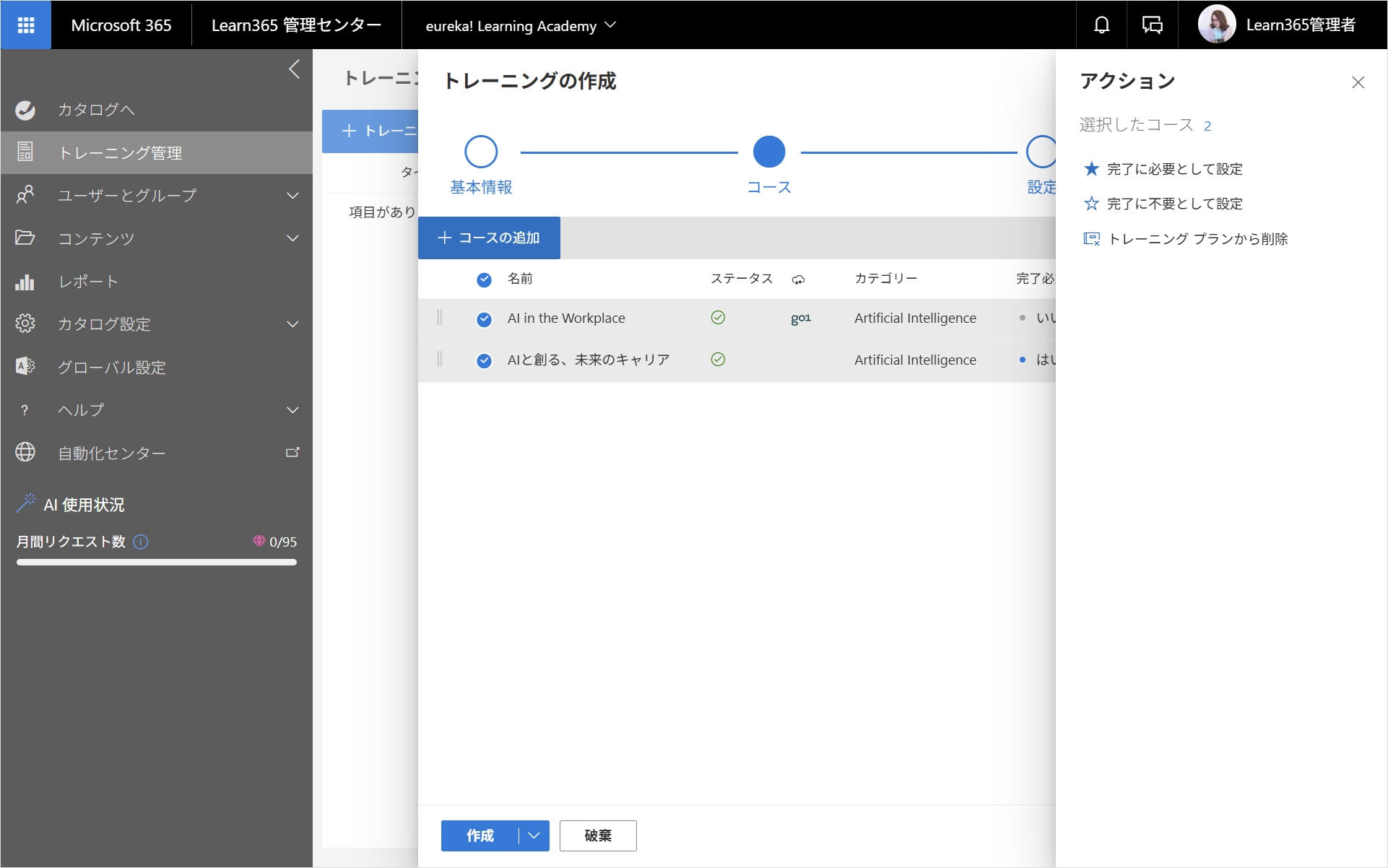The width and height of the screenshot is (1388, 868).
Task: Grab drag handle of AIと創る、未来のキャリア row
Action: pos(440,360)
